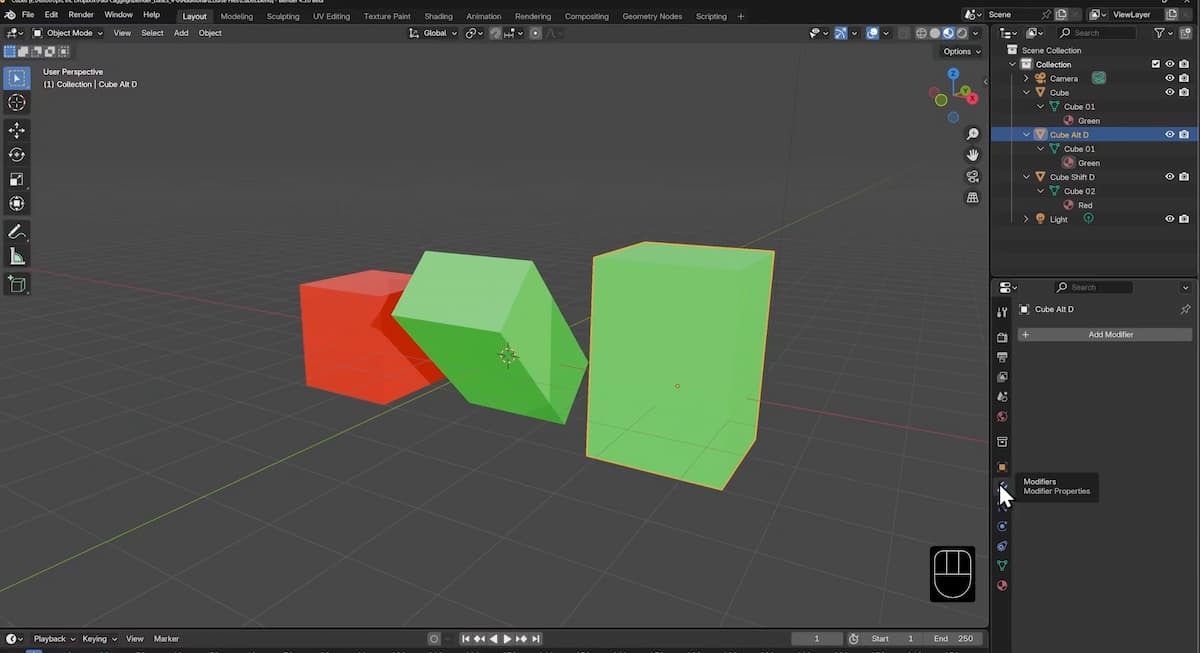
Task: Toggle visibility of the Light object
Action: tap(1169, 219)
